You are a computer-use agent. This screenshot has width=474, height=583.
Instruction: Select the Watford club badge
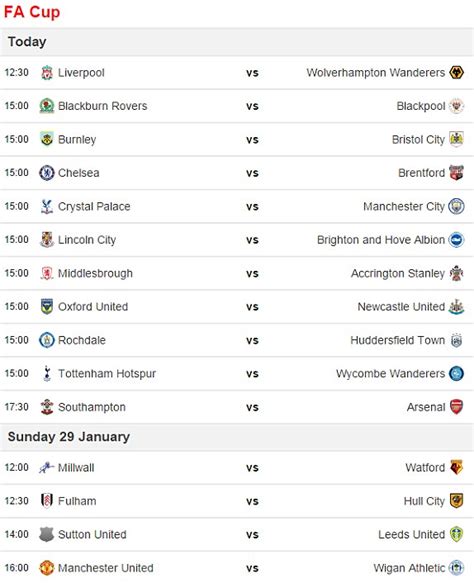coord(456,467)
